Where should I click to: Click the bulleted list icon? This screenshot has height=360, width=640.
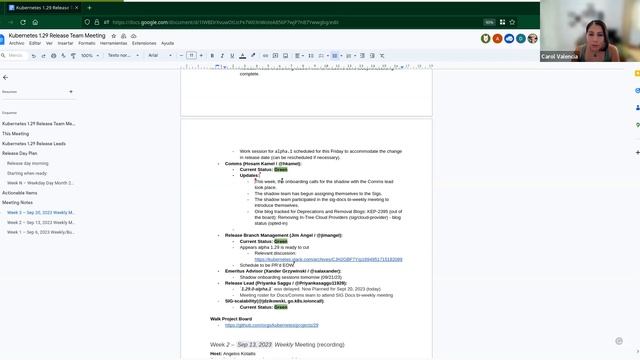(x=335, y=56)
